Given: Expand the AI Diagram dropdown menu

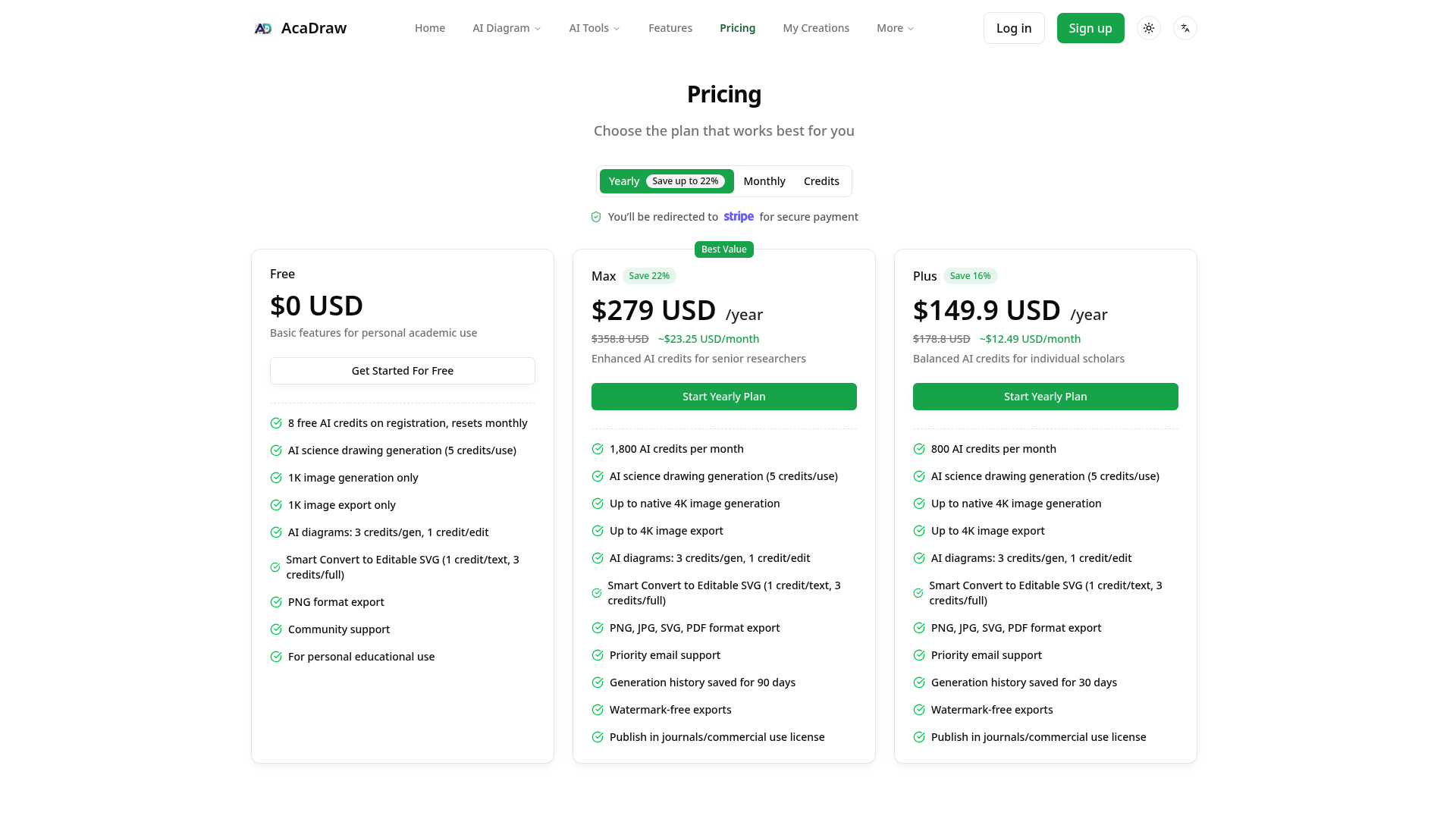Looking at the screenshot, I should (507, 28).
